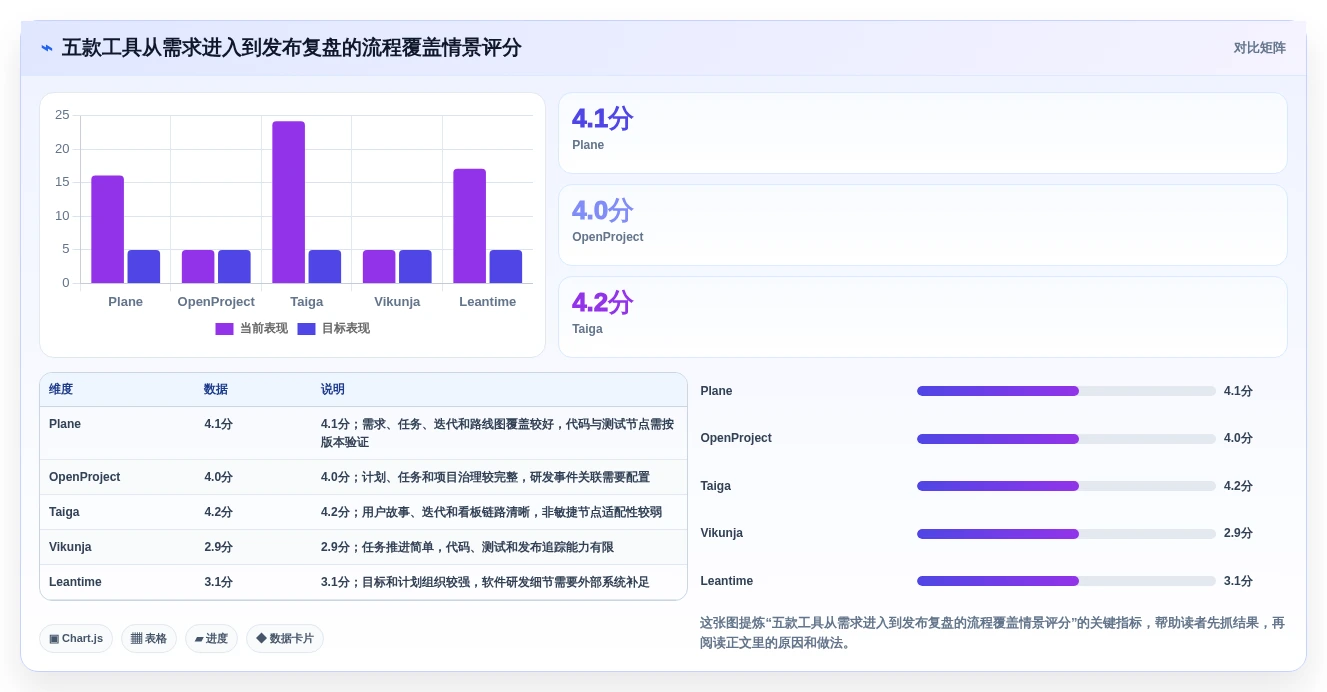1327x692 pixels.
Task: Select the Plane cell in table
Action: (x=65, y=424)
